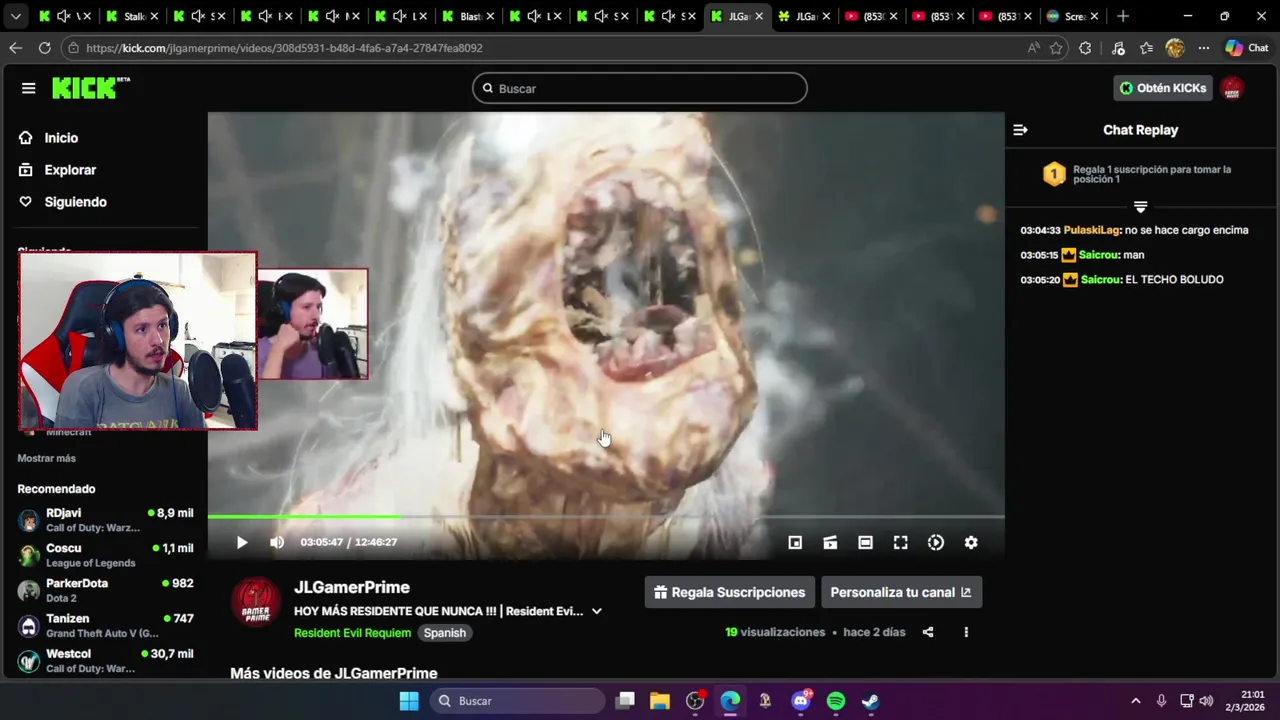Viewport: 1280px width, 720px height.
Task: Open File Explorer from the taskbar
Action: click(x=660, y=701)
